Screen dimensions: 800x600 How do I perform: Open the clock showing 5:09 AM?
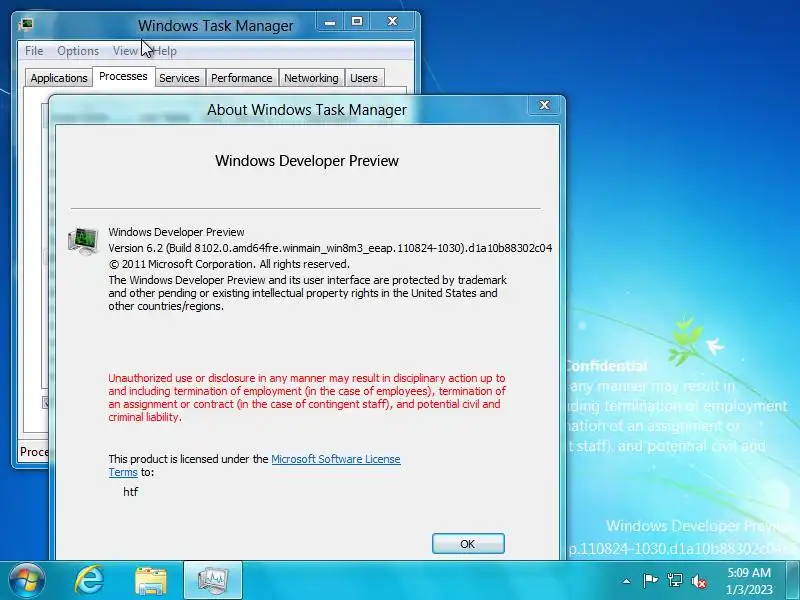click(748, 581)
